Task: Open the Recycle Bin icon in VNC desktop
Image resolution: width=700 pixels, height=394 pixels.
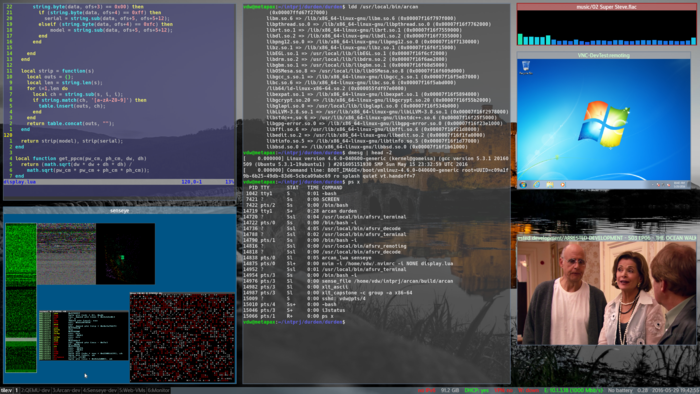Action: tap(525, 67)
